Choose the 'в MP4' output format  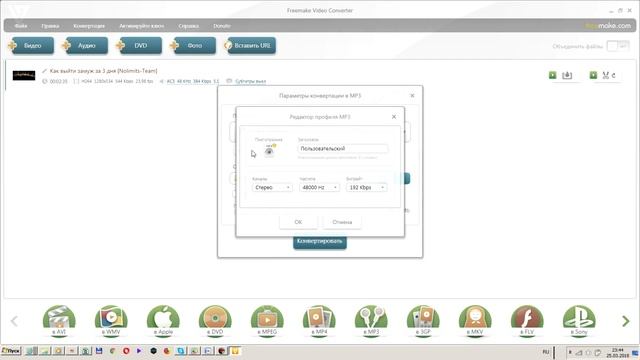[x=319, y=321]
